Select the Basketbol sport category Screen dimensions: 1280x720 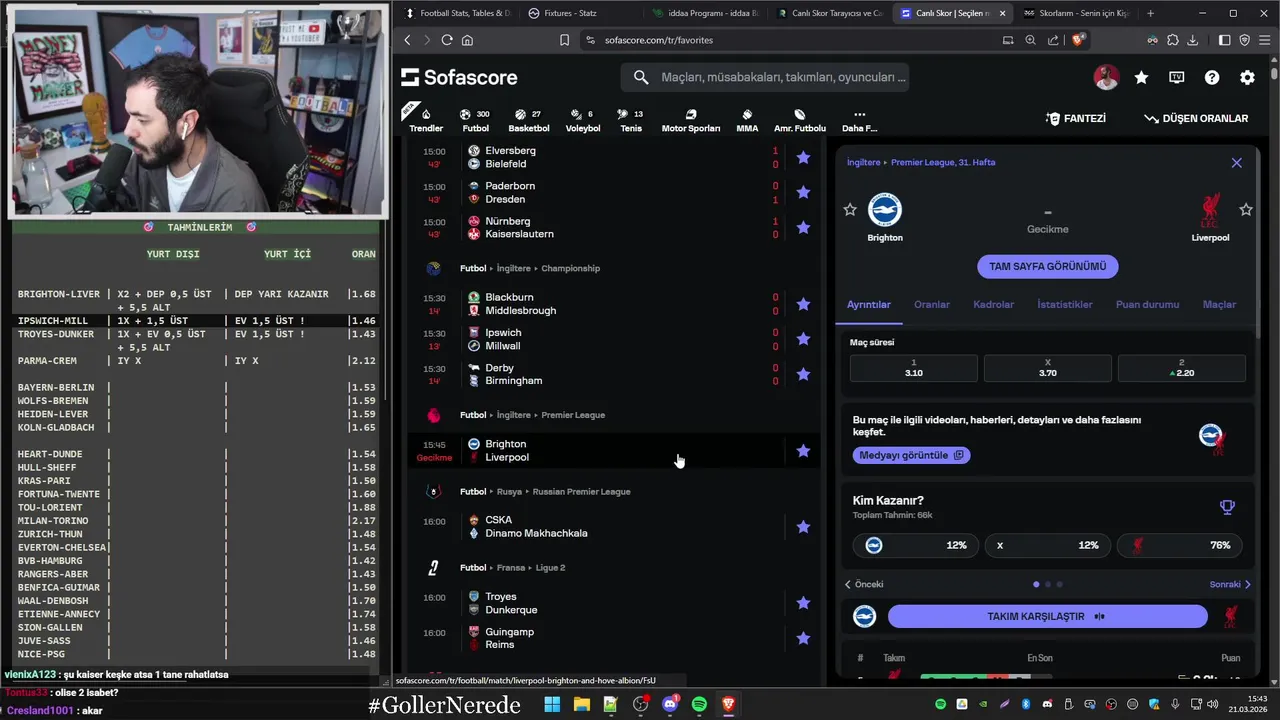(x=528, y=120)
